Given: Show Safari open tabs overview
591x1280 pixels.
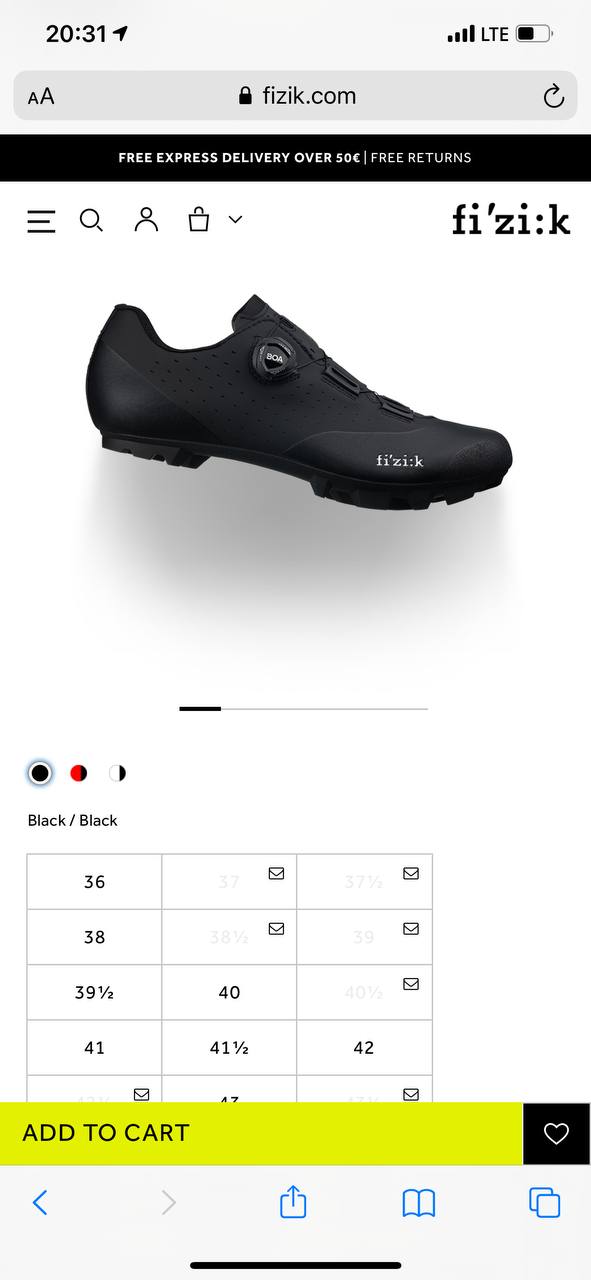Looking at the screenshot, I should coord(544,1202).
